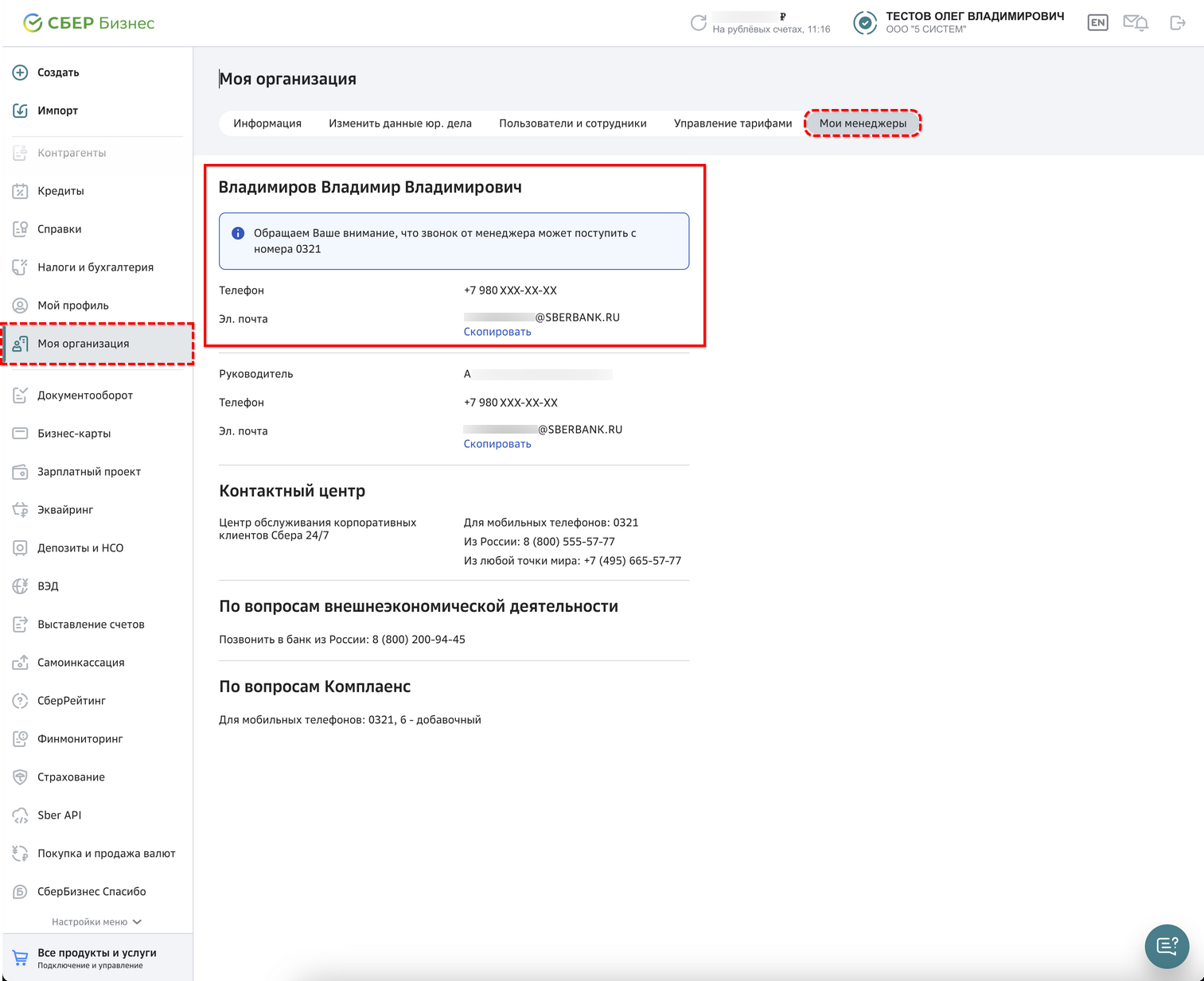Click the СберБизнес Спасибо icon

coord(21,892)
